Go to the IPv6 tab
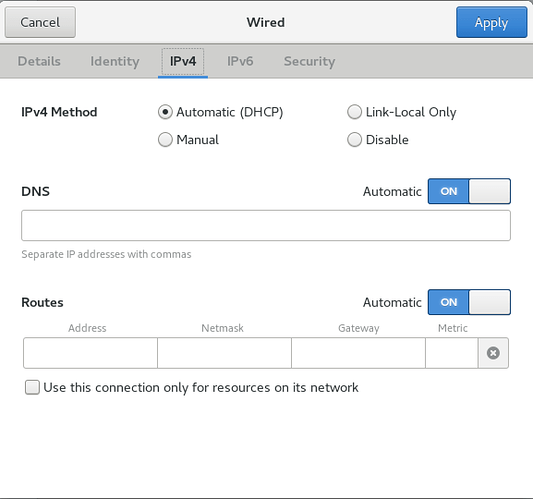Image resolution: width=533 pixels, height=499 pixels. pos(240,62)
